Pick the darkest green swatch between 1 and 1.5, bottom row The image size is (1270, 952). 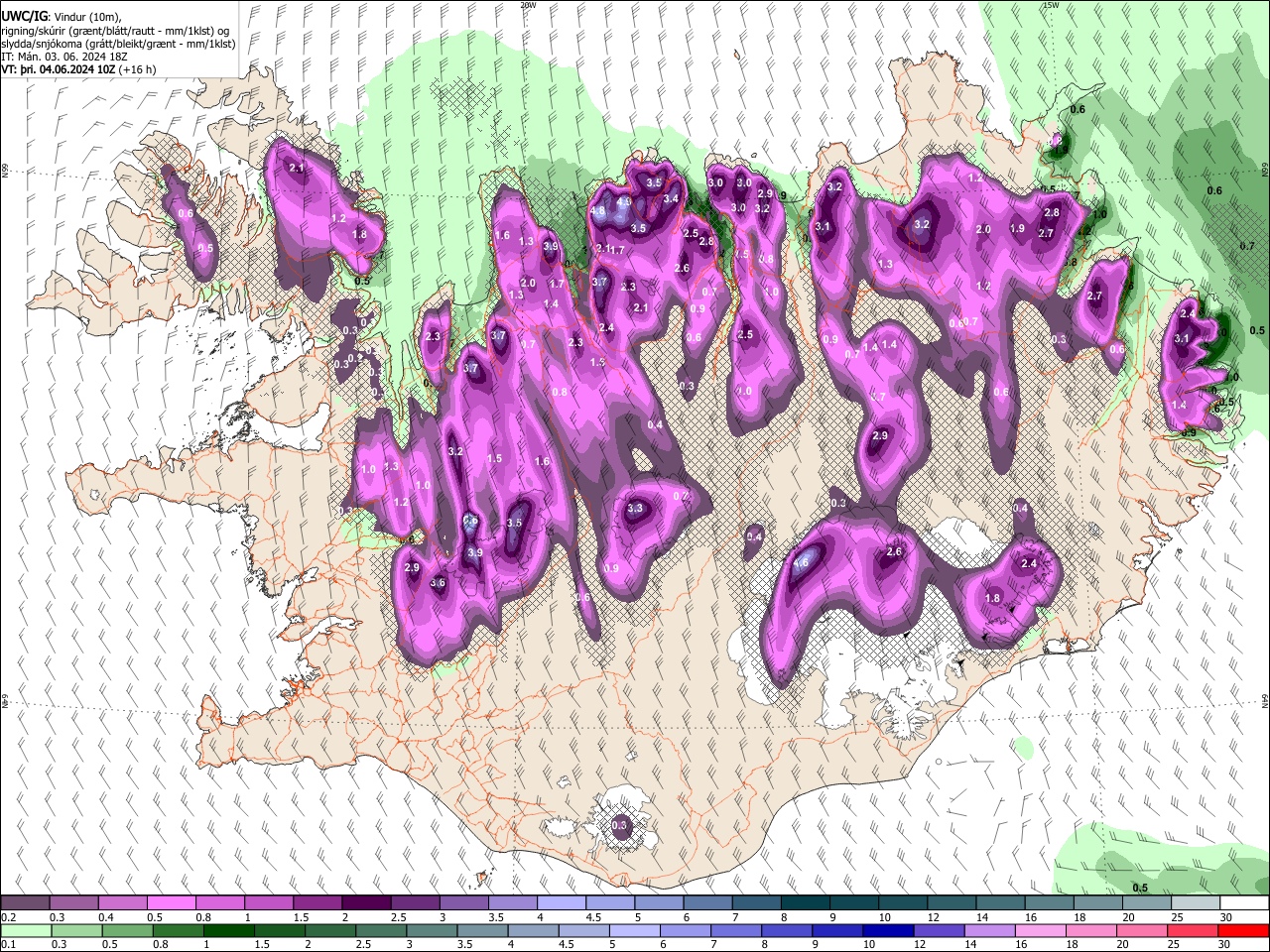[x=228, y=931]
